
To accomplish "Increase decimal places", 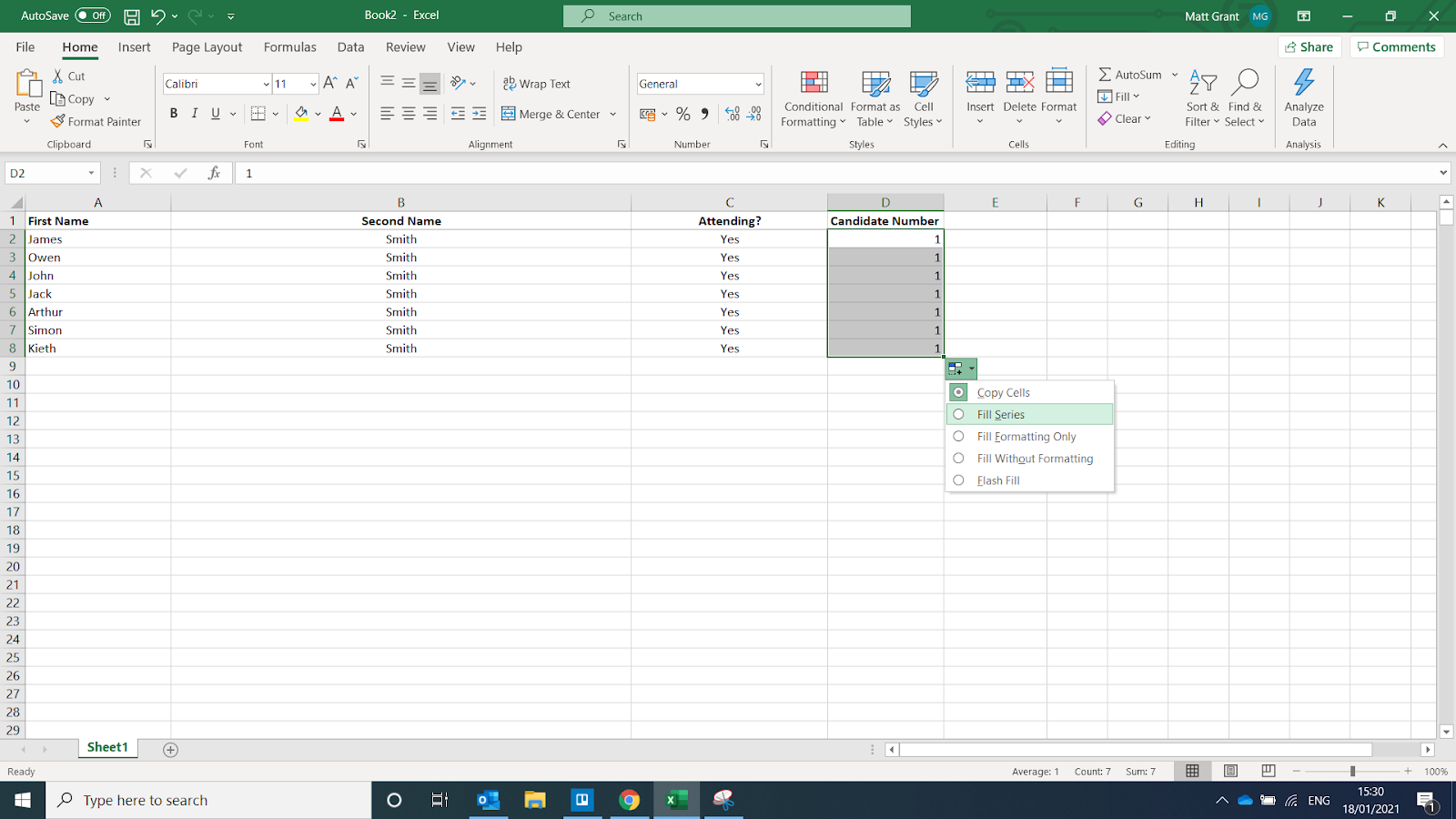I will click(x=733, y=114).
